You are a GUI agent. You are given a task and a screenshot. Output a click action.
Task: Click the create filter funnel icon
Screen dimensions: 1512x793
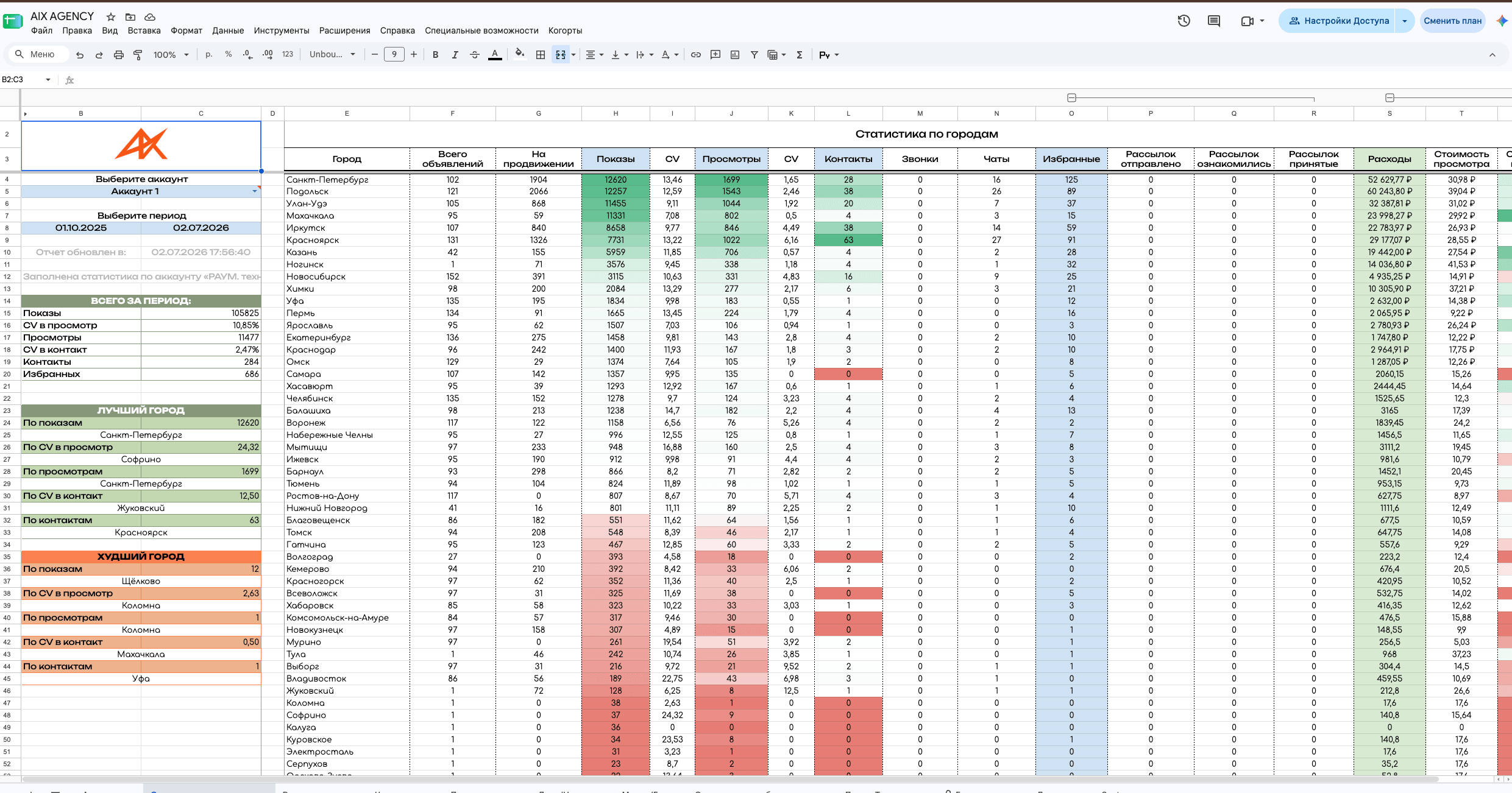754,55
